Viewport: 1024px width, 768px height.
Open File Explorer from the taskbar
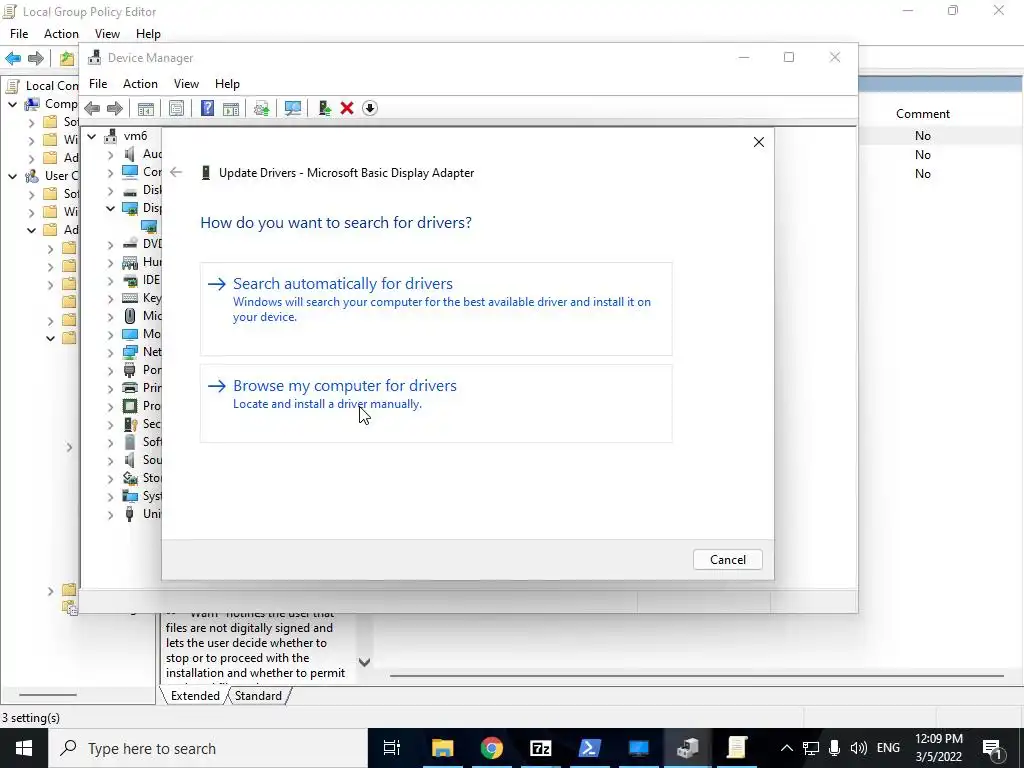(442, 748)
